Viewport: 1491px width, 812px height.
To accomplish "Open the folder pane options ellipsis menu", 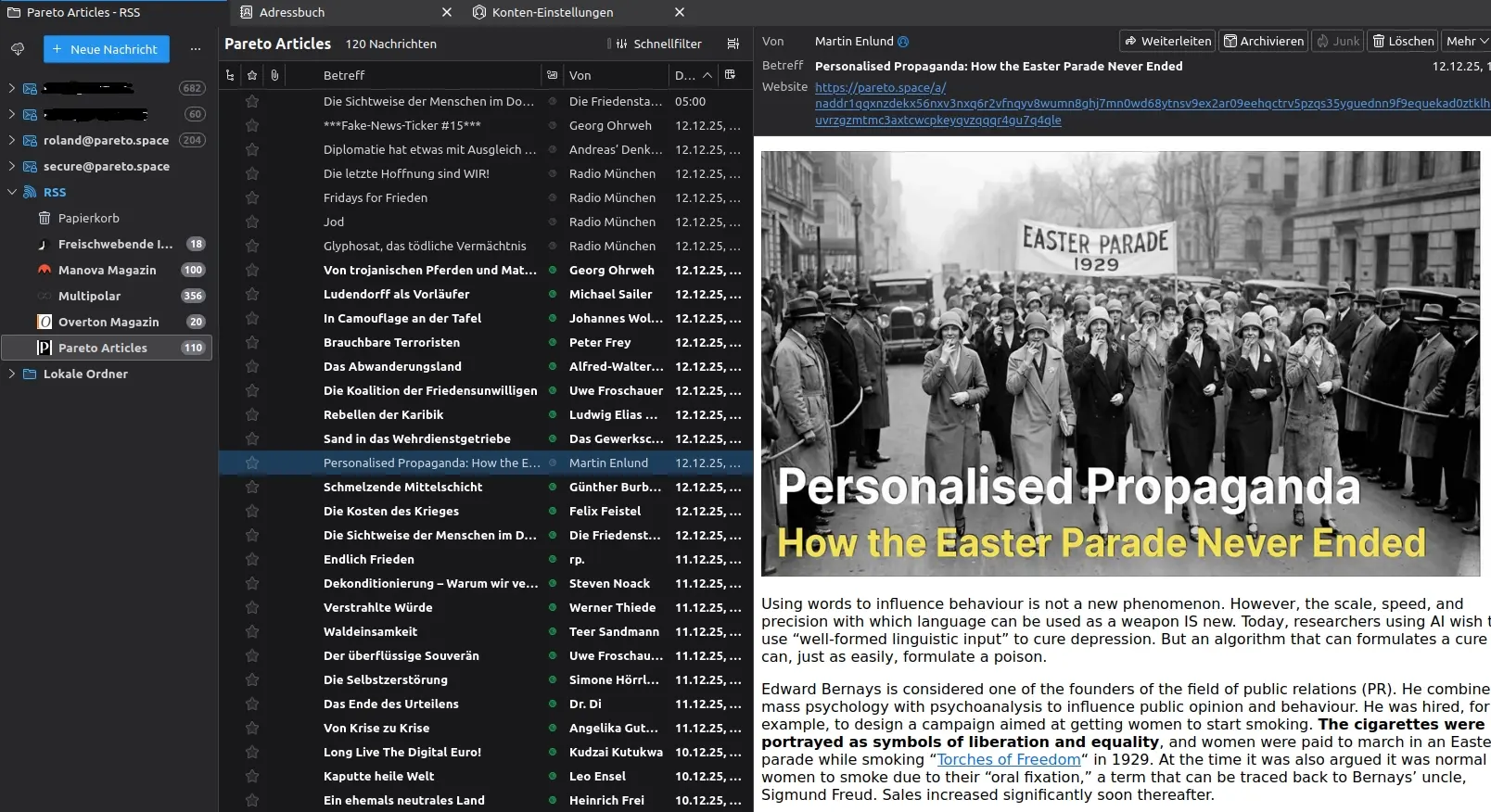I will (195, 49).
